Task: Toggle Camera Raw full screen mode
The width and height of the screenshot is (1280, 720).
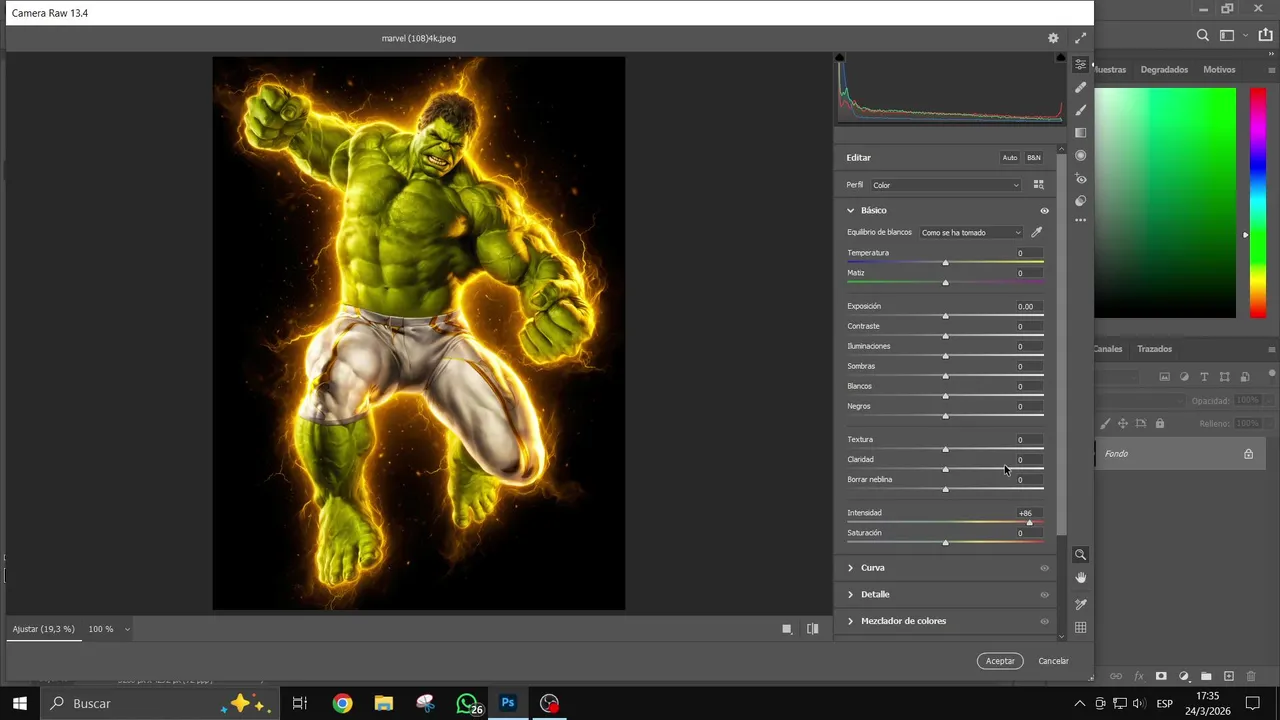Action: (1080, 38)
